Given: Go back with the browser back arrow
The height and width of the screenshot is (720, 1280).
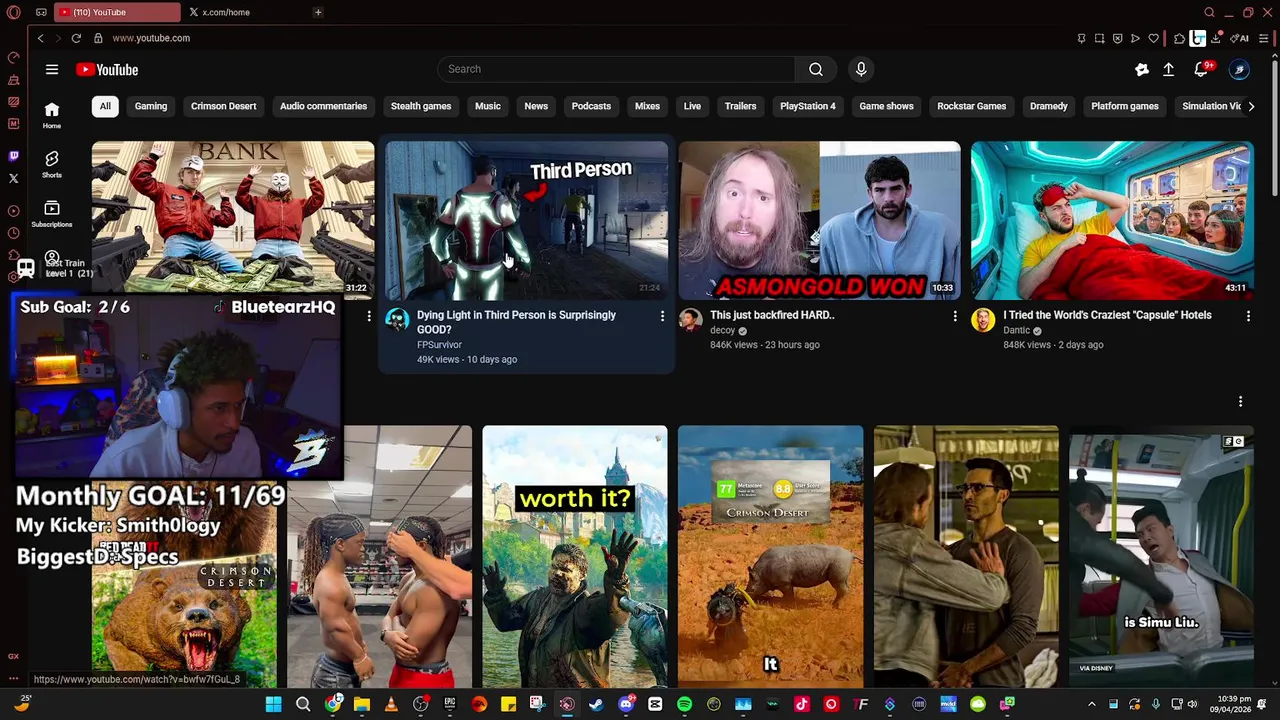Looking at the screenshot, I should [x=41, y=38].
